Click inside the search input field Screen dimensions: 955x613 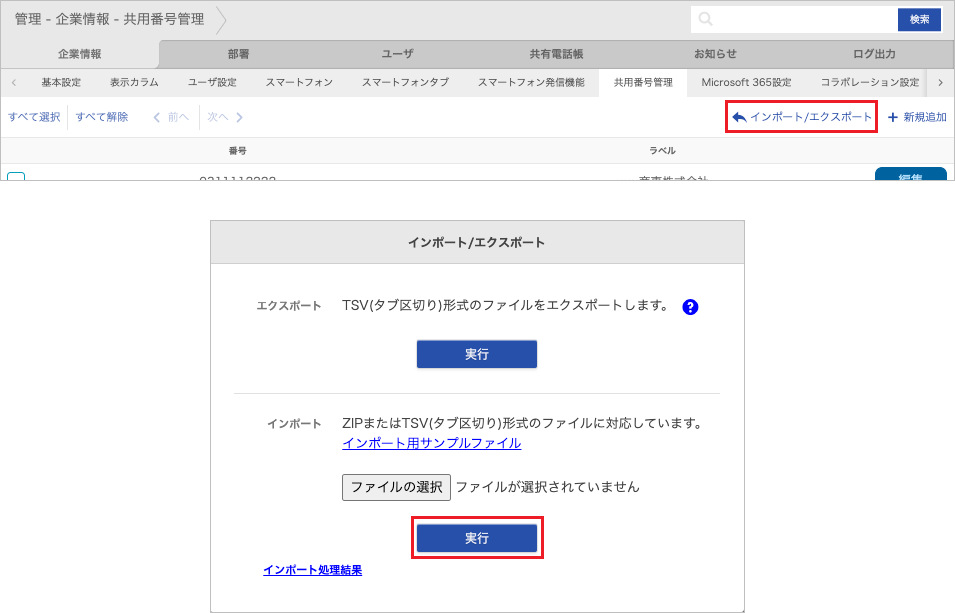(x=790, y=19)
